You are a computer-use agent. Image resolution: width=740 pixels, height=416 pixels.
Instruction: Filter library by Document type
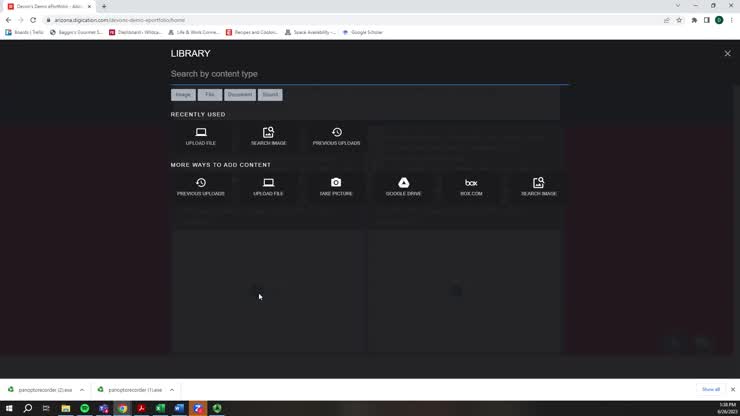(240, 95)
